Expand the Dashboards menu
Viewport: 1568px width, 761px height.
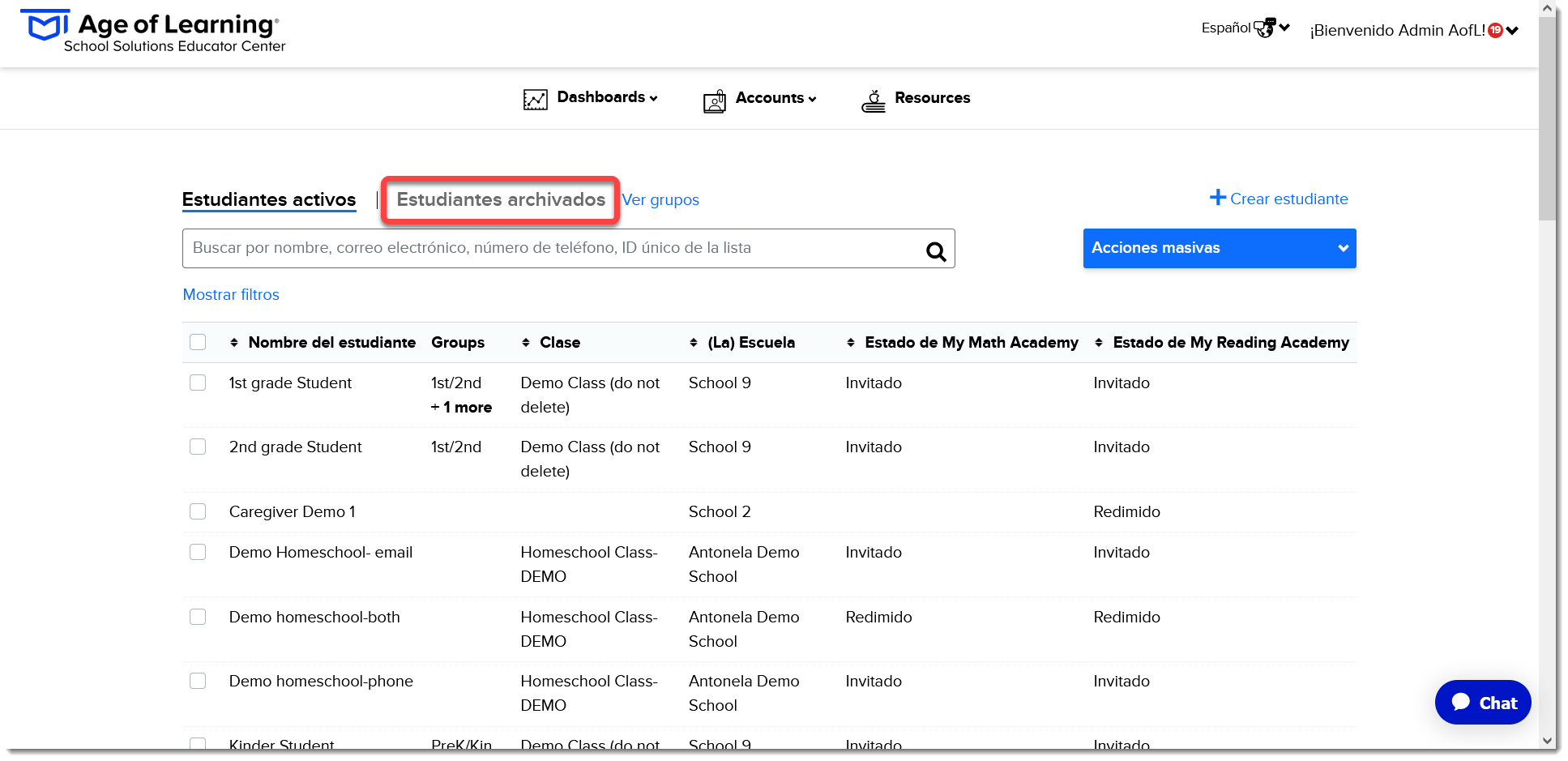pyautogui.click(x=607, y=97)
